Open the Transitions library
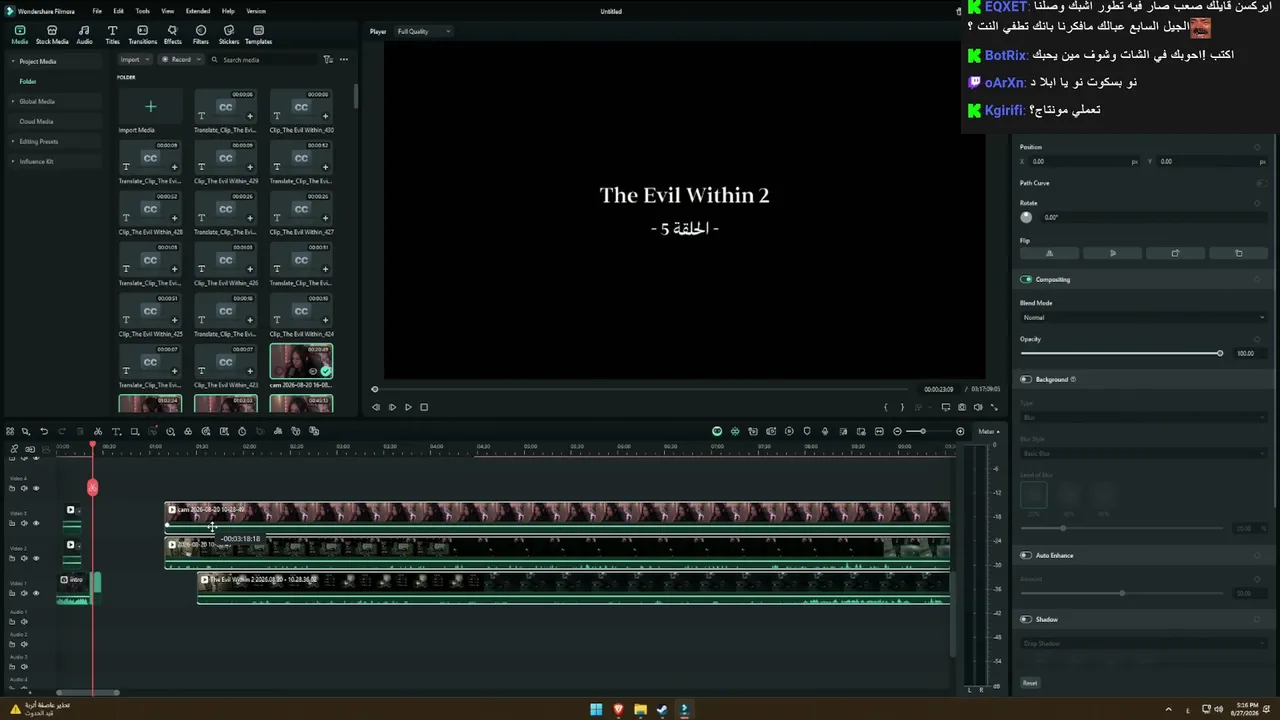Image resolution: width=1280 pixels, height=720 pixels. point(143,35)
